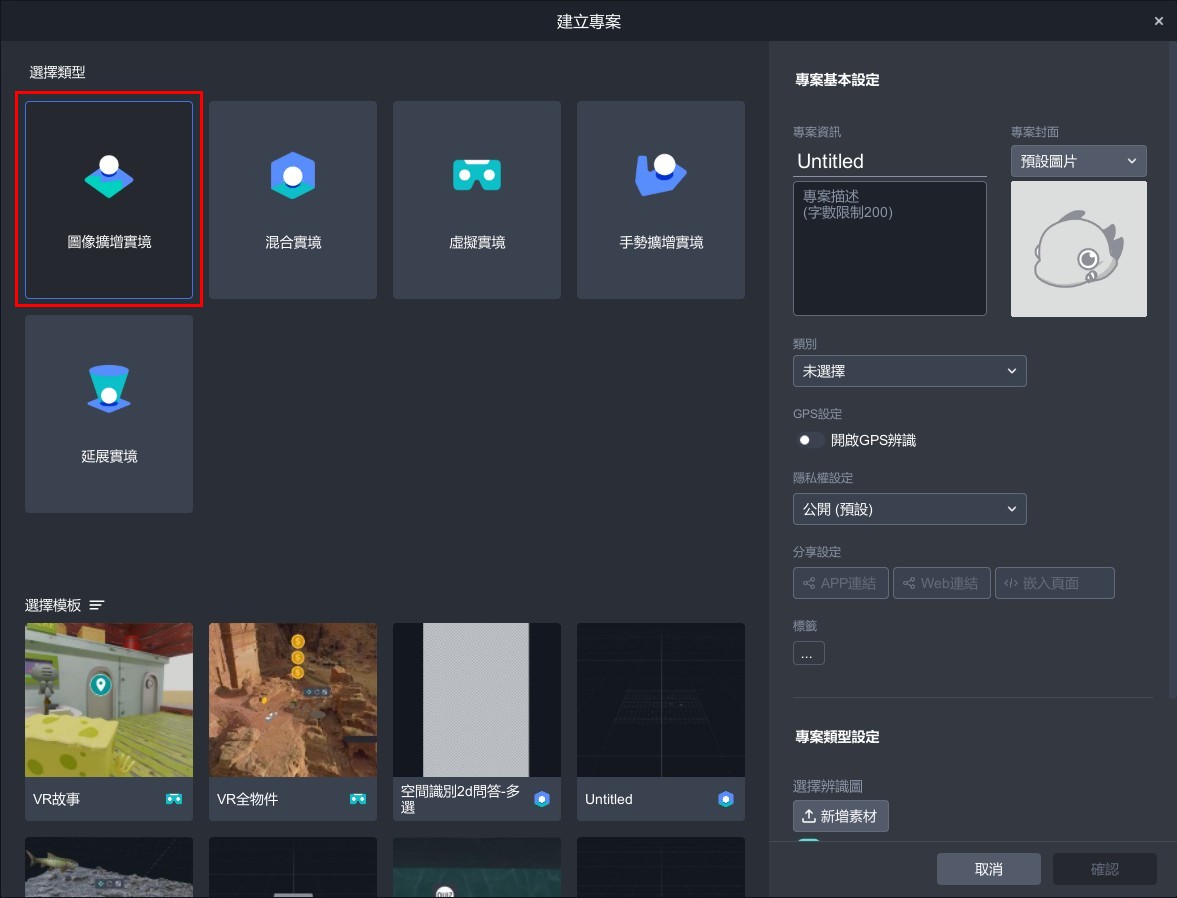This screenshot has width=1177, height=898.
Task: Click the 新增素材 upload button
Action: 840,816
